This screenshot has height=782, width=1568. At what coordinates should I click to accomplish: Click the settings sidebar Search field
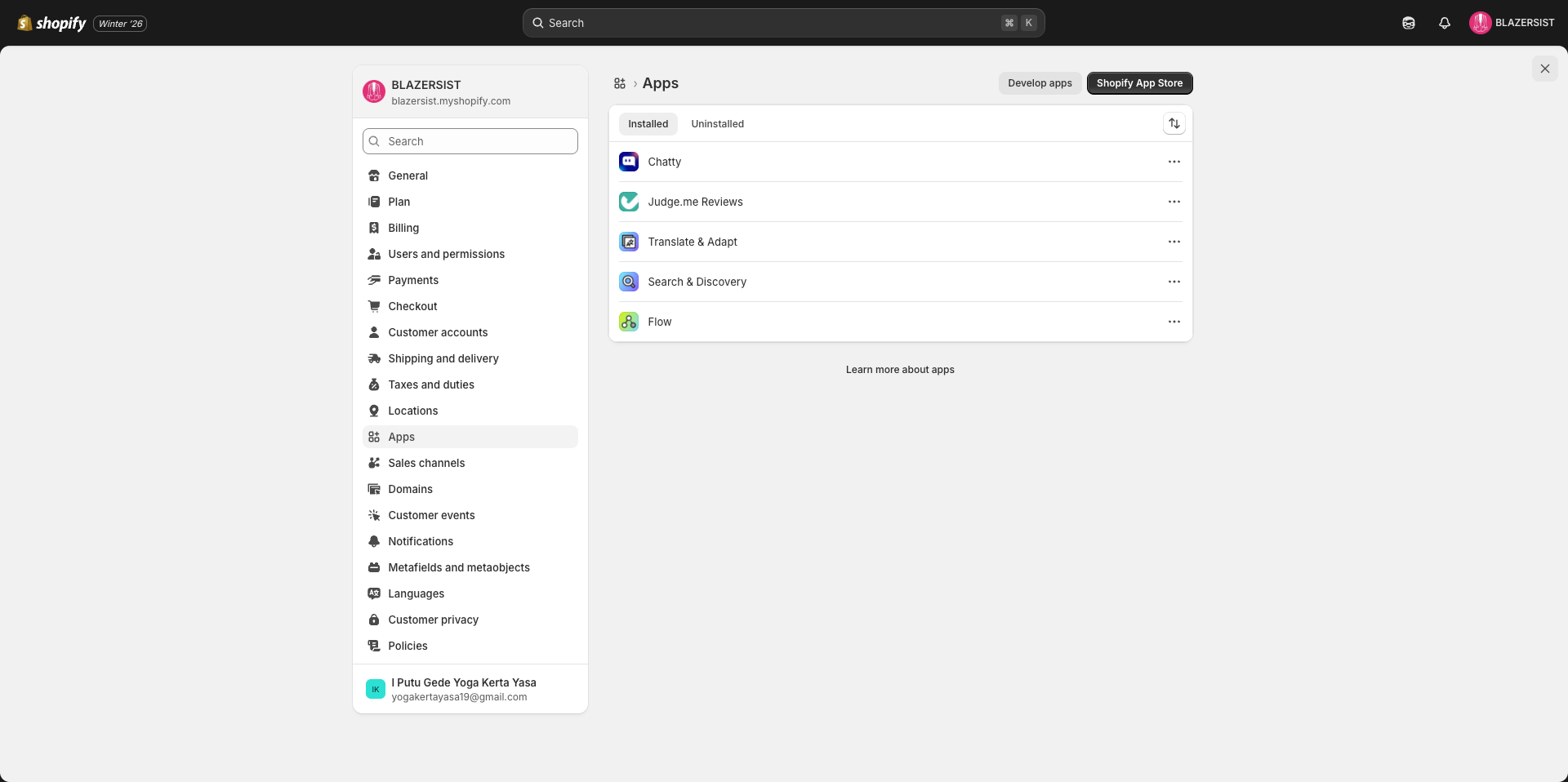coord(470,141)
